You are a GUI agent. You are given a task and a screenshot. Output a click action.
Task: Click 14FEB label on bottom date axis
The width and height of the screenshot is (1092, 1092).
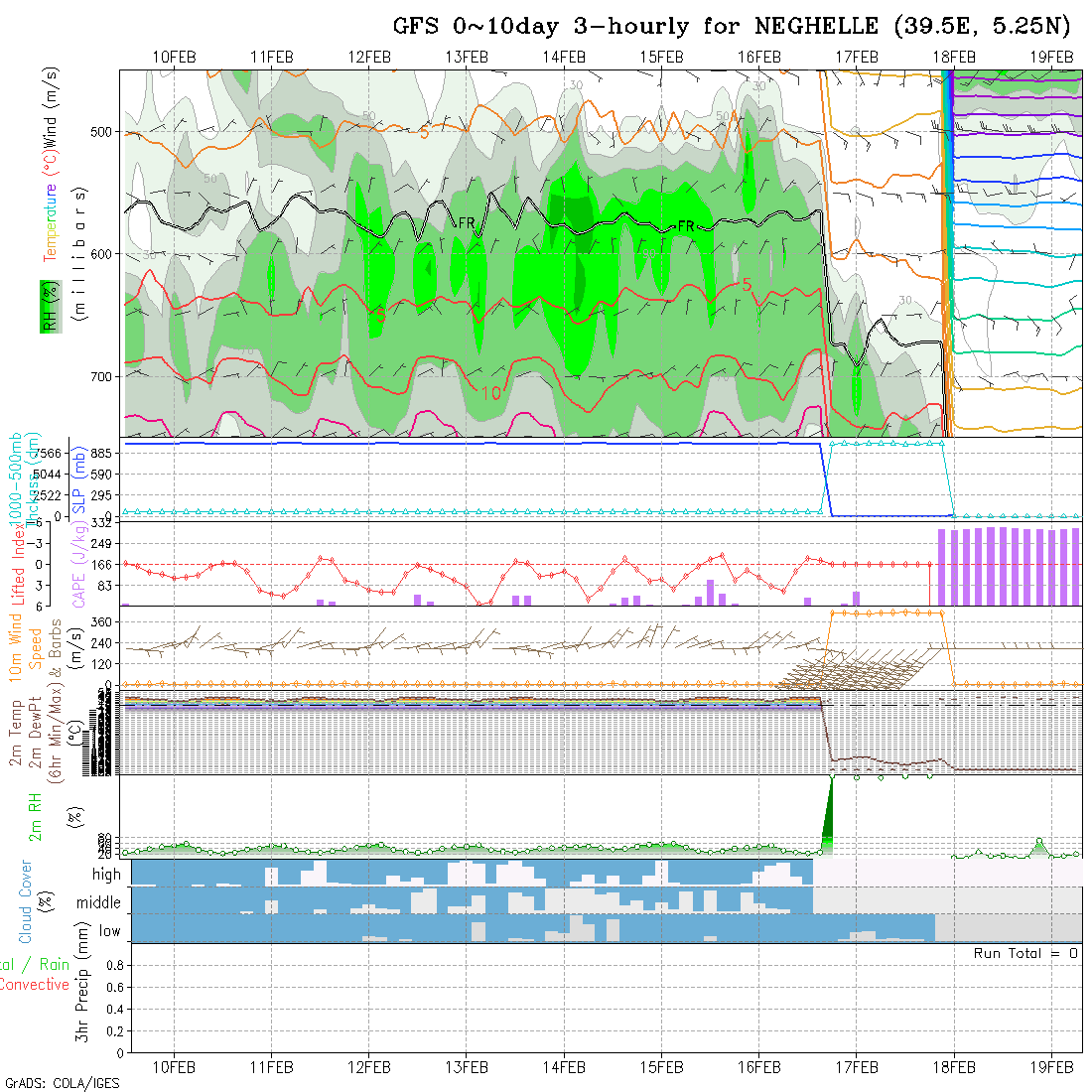pos(564,1067)
